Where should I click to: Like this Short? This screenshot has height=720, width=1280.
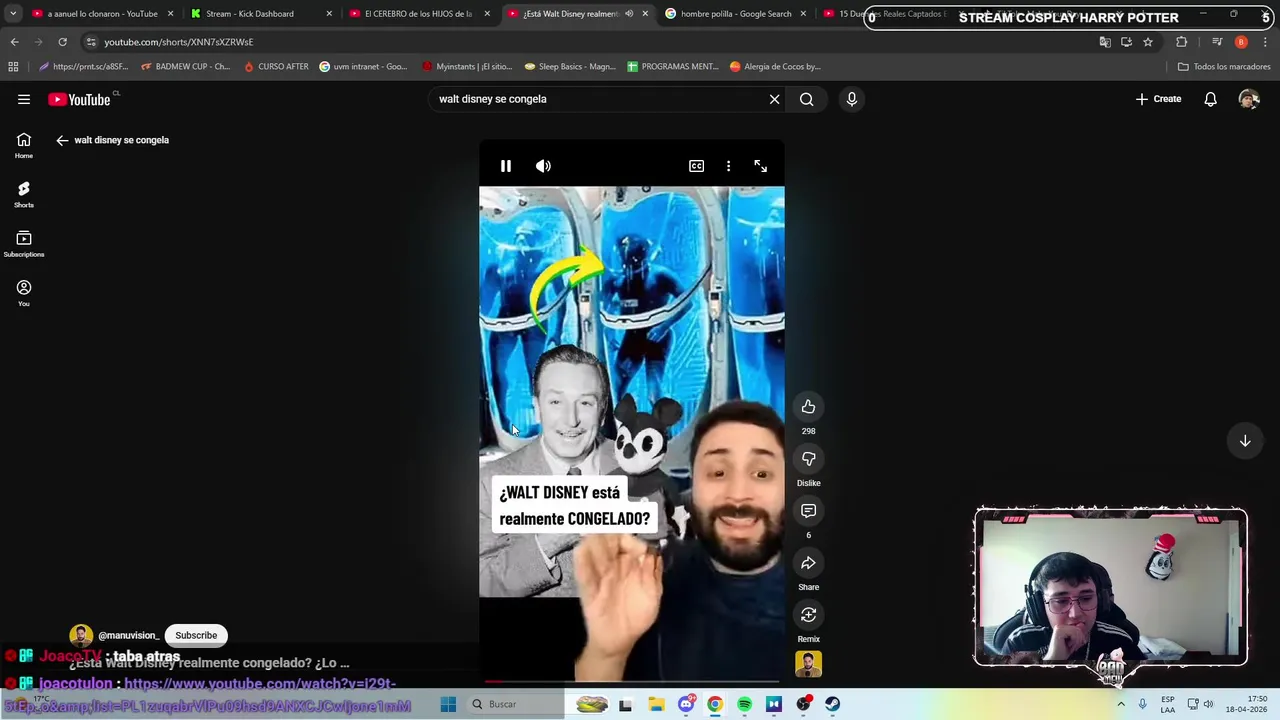(x=808, y=407)
